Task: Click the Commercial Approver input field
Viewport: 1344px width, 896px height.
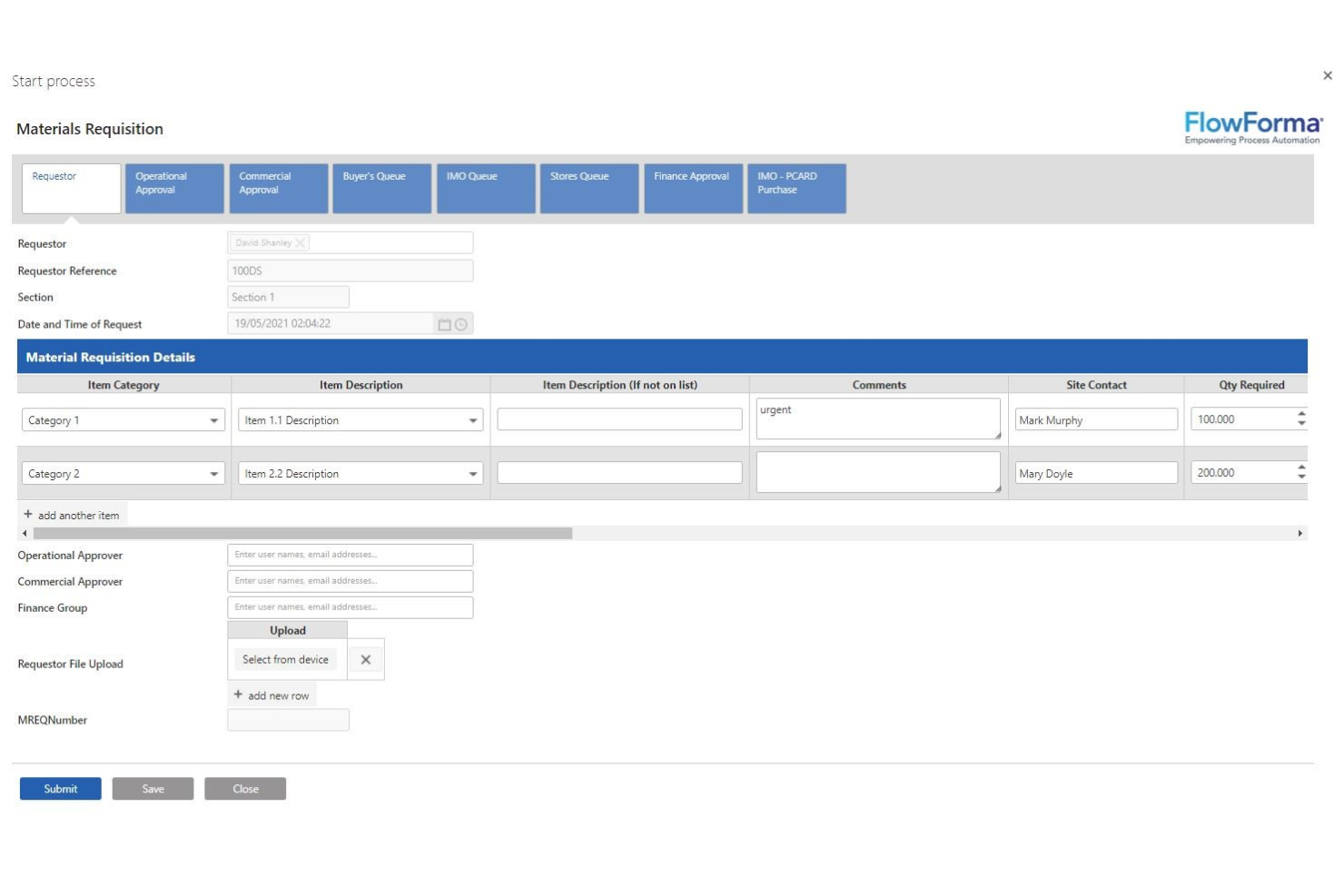Action: point(351,581)
